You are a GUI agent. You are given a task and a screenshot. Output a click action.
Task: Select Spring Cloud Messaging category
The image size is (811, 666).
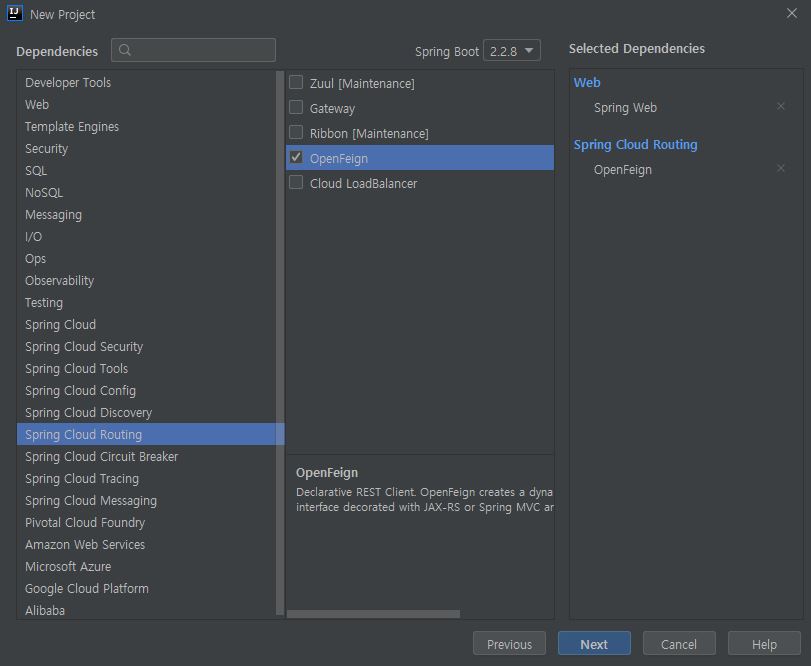click(146, 501)
